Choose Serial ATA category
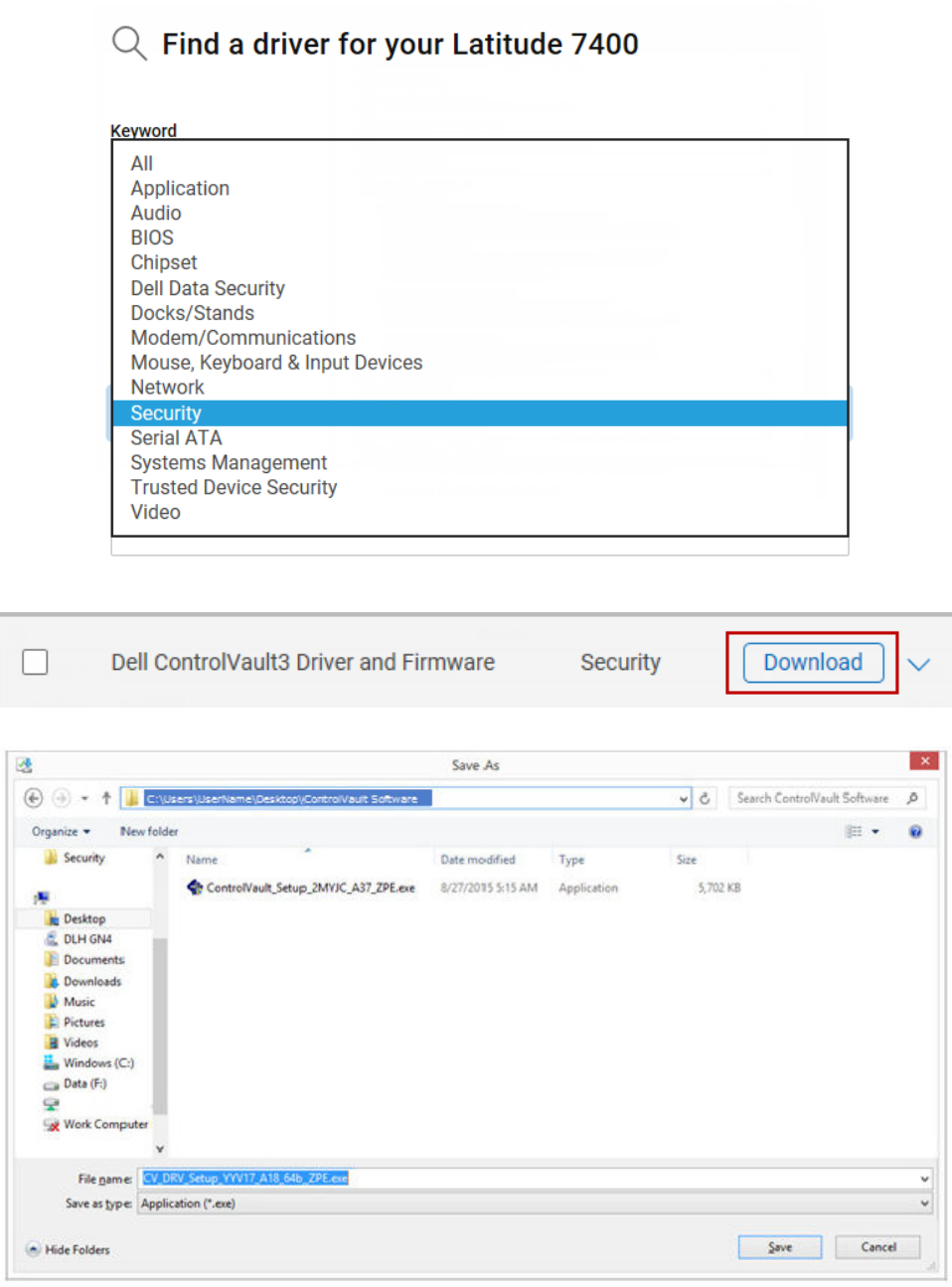 coord(176,438)
